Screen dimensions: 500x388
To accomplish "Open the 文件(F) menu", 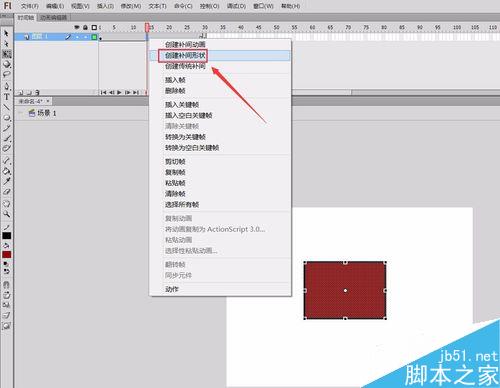I will coord(29,6).
